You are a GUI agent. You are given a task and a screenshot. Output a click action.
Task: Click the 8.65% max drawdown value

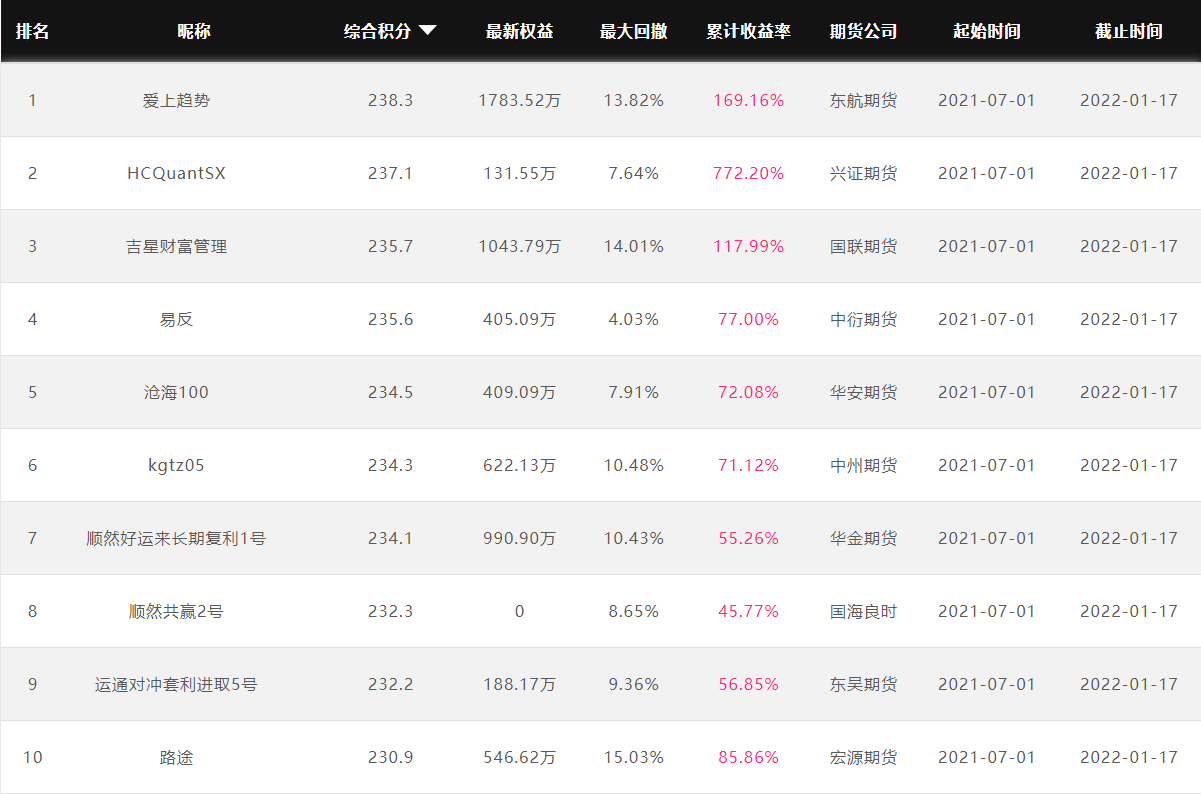tap(633, 611)
